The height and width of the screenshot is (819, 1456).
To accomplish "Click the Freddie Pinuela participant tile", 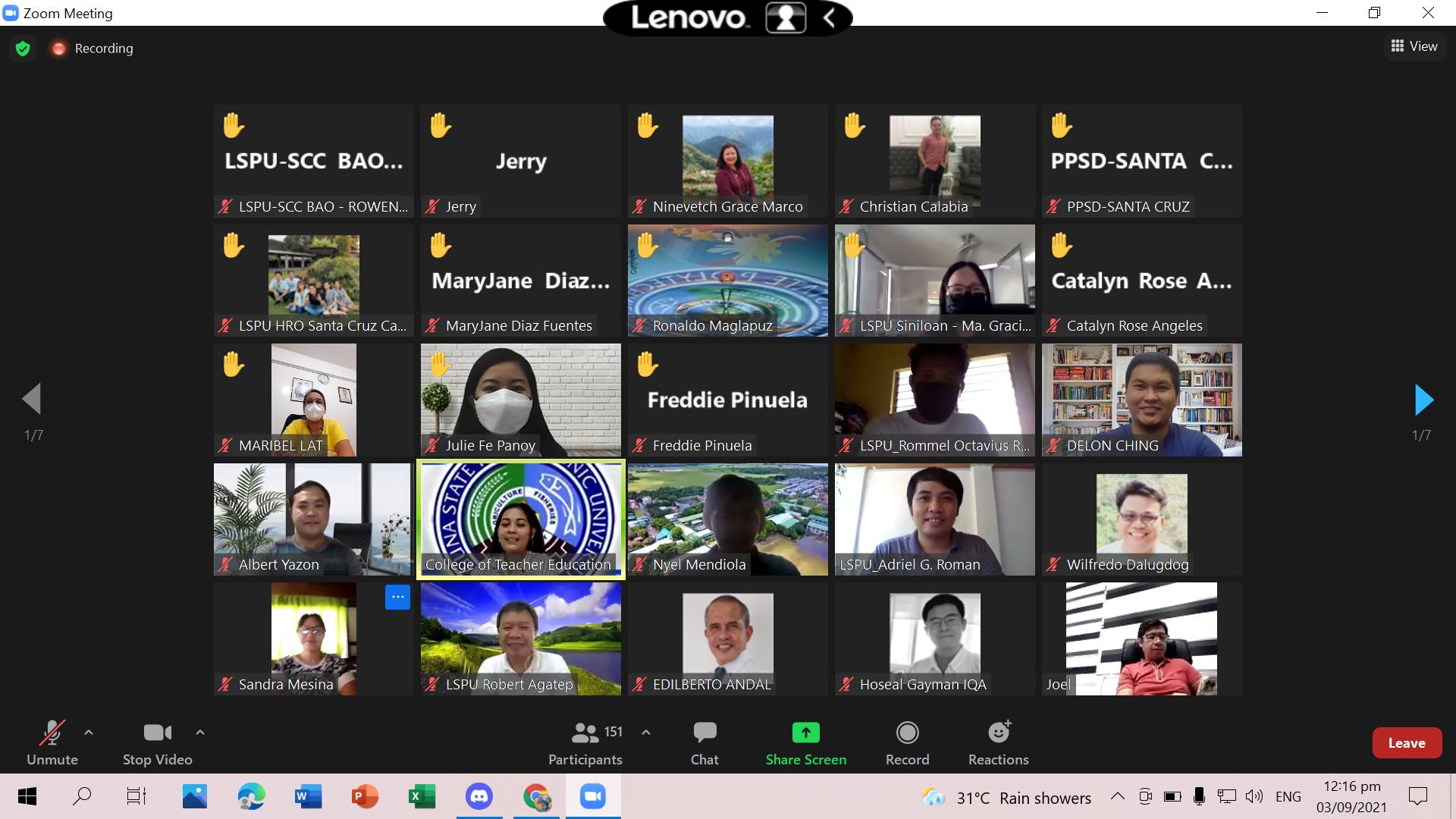I will (728, 400).
